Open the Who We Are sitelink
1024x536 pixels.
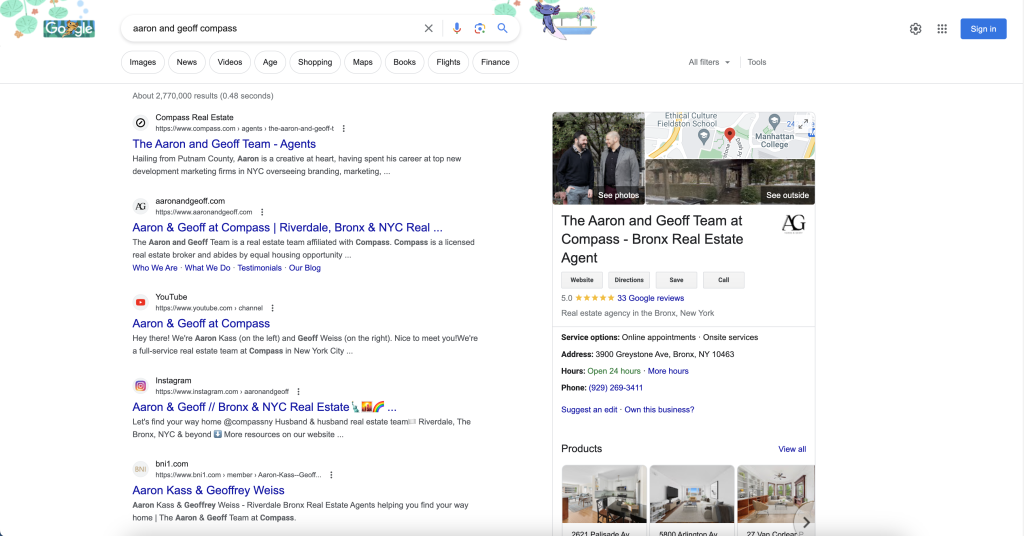click(155, 268)
